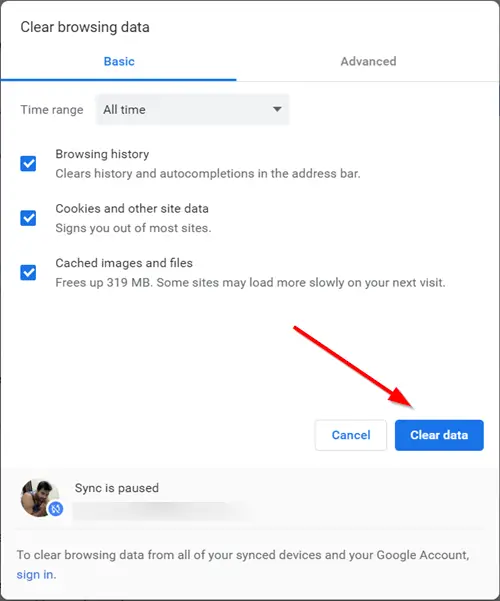This screenshot has width=500, height=601.
Task: Click 'Clears history and autocompletions' description text
Action: pos(208,174)
